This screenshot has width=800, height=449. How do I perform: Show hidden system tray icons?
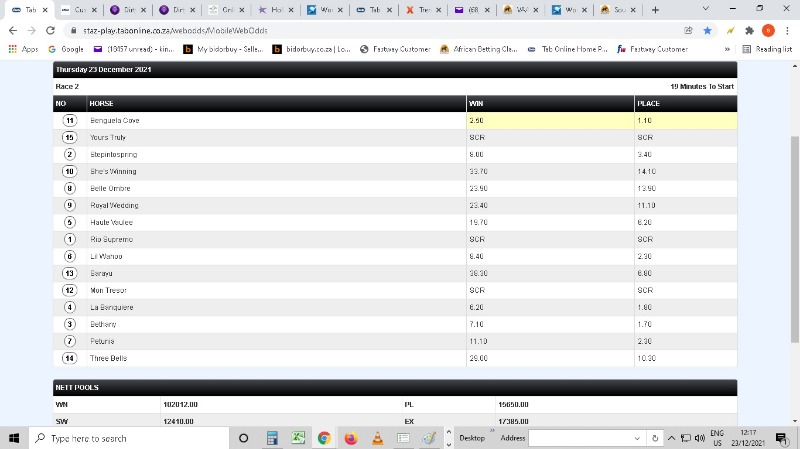673,438
